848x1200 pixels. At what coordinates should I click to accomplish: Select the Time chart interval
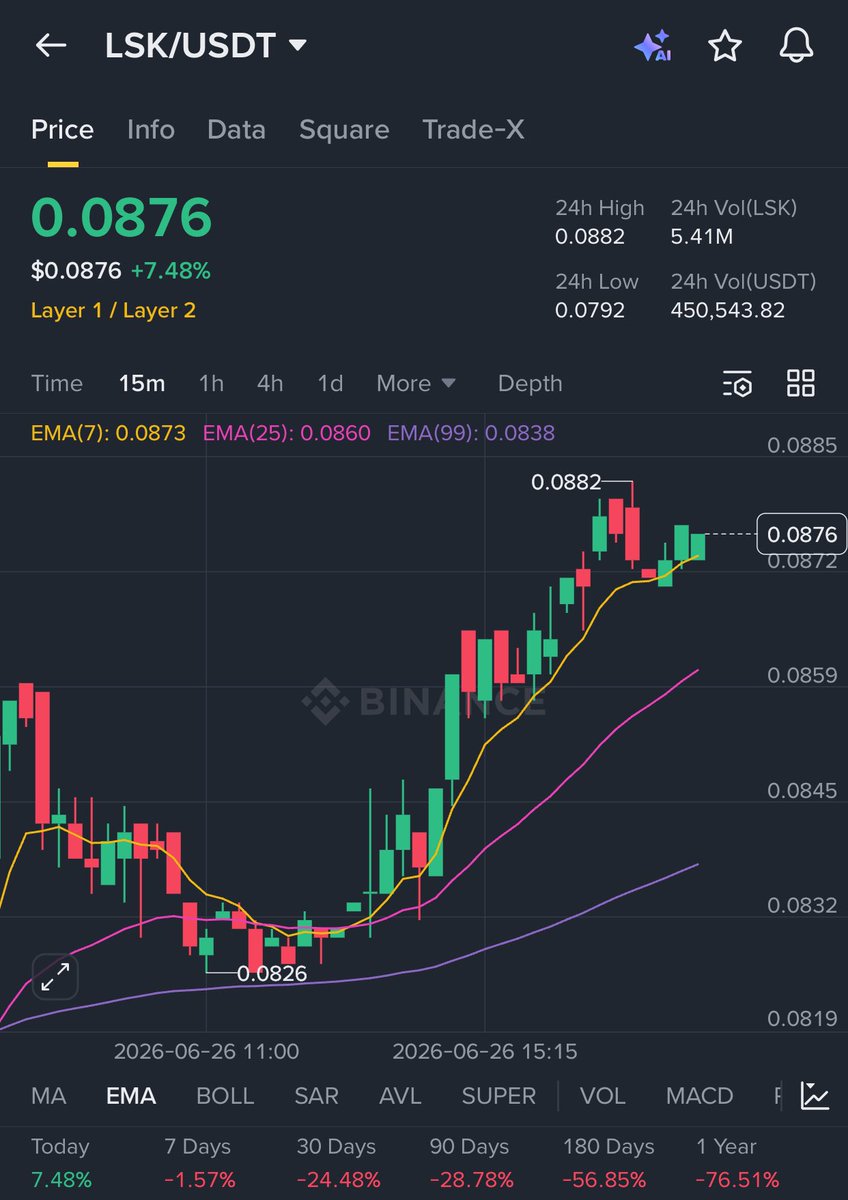57,383
